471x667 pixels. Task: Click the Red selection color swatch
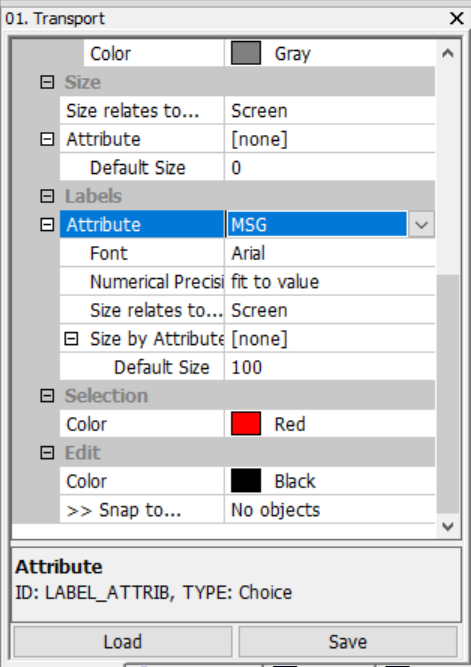(246, 424)
